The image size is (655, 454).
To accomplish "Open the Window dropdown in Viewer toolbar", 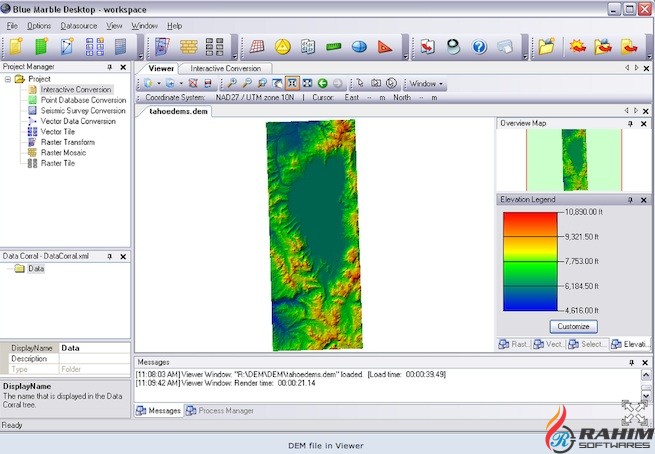I will coord(427,84).
